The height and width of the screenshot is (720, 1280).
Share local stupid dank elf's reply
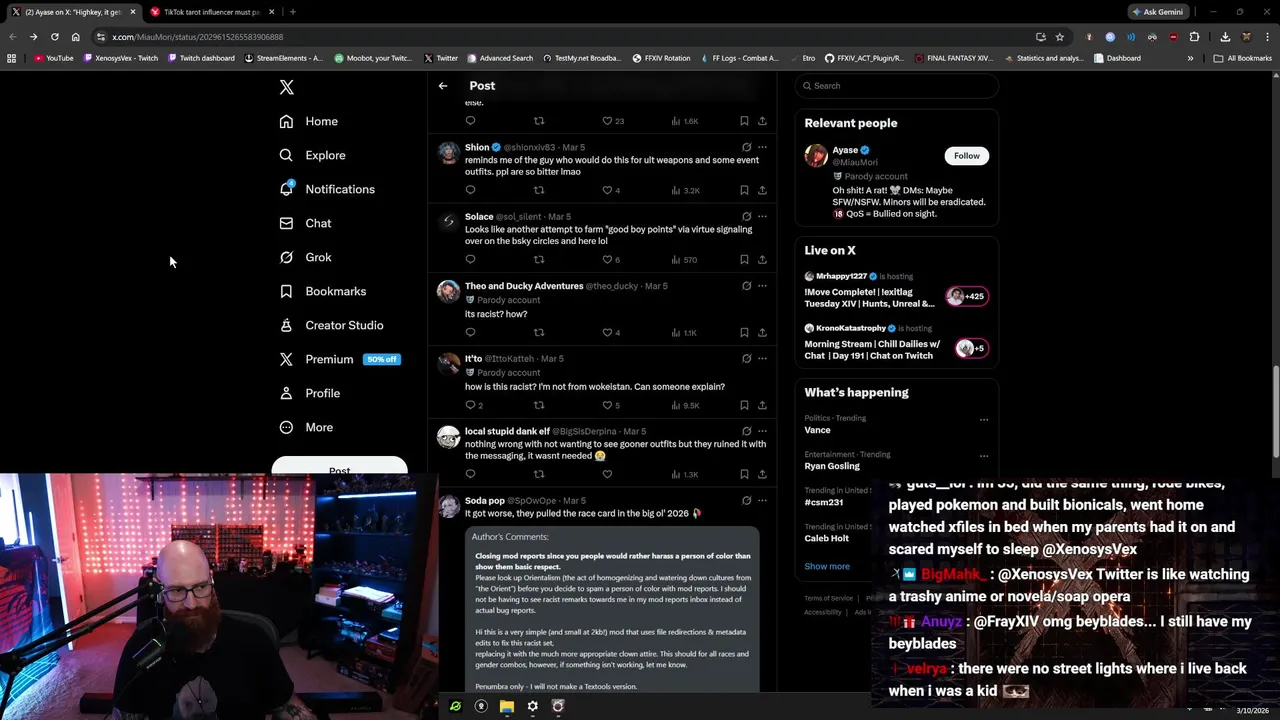[x=762, y=474]
